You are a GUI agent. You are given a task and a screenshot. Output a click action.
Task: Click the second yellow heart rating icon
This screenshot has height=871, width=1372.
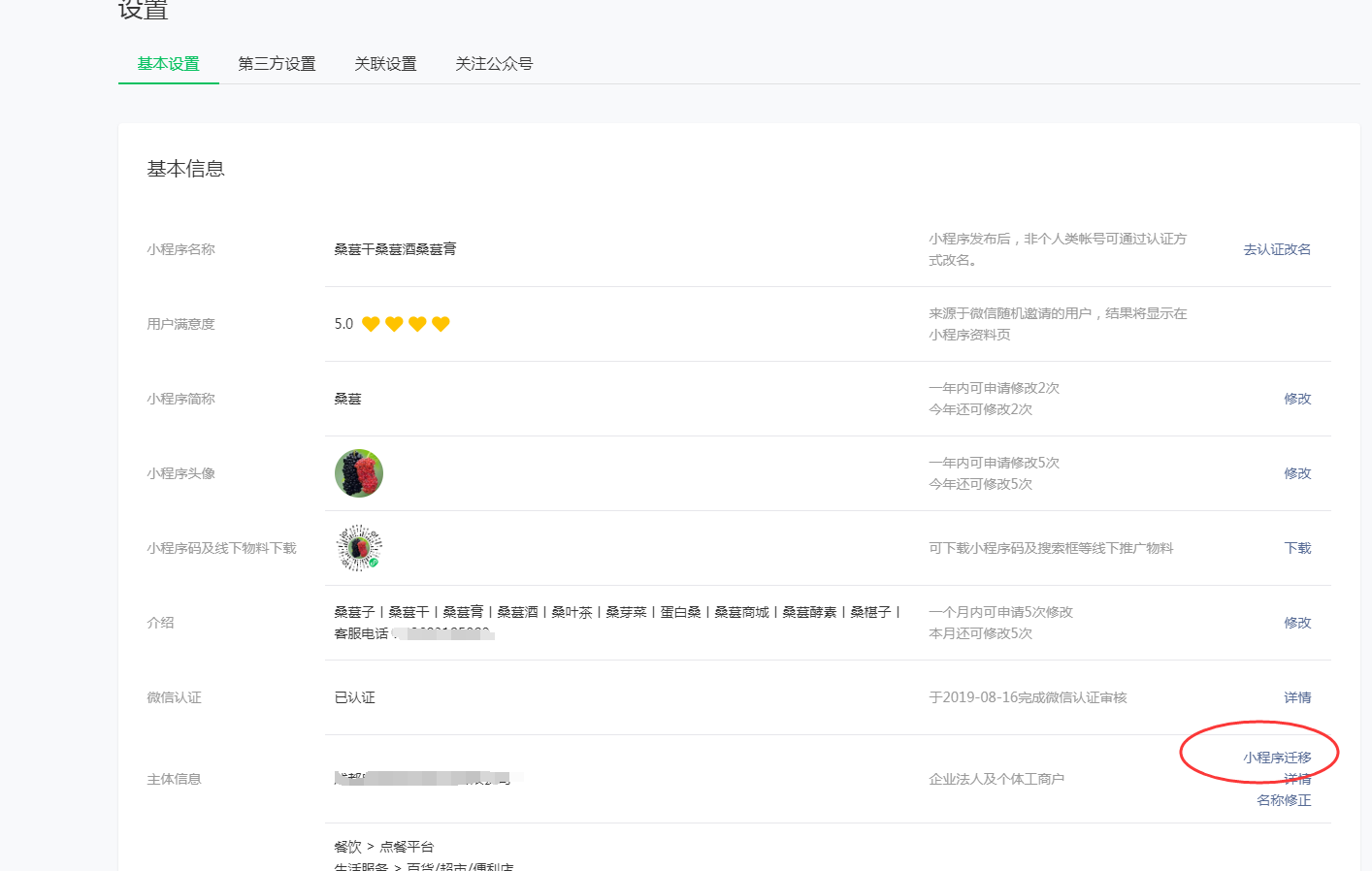pyautogui.click(x=394, y=324)
